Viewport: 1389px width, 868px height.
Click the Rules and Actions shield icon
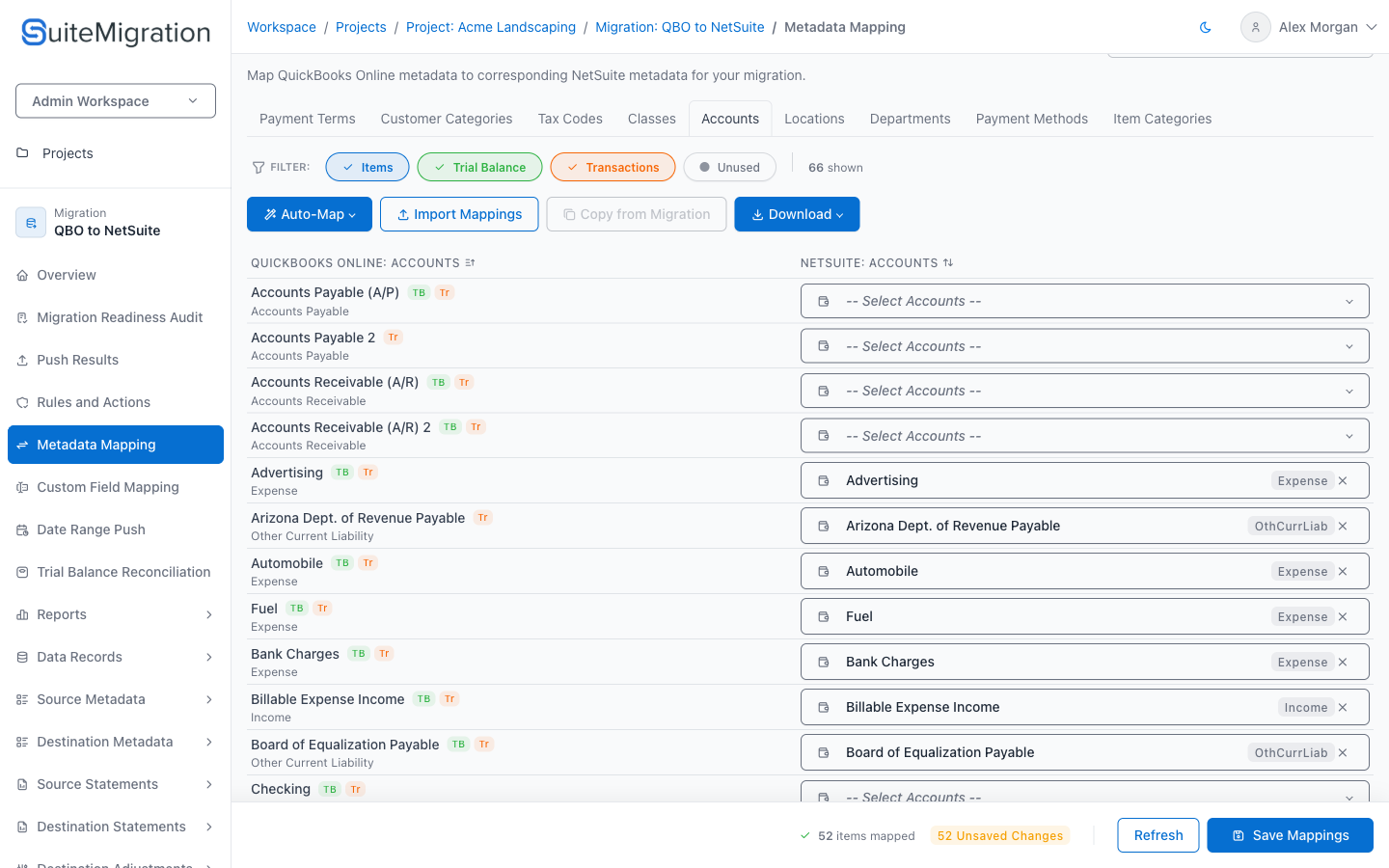point(22,403)
